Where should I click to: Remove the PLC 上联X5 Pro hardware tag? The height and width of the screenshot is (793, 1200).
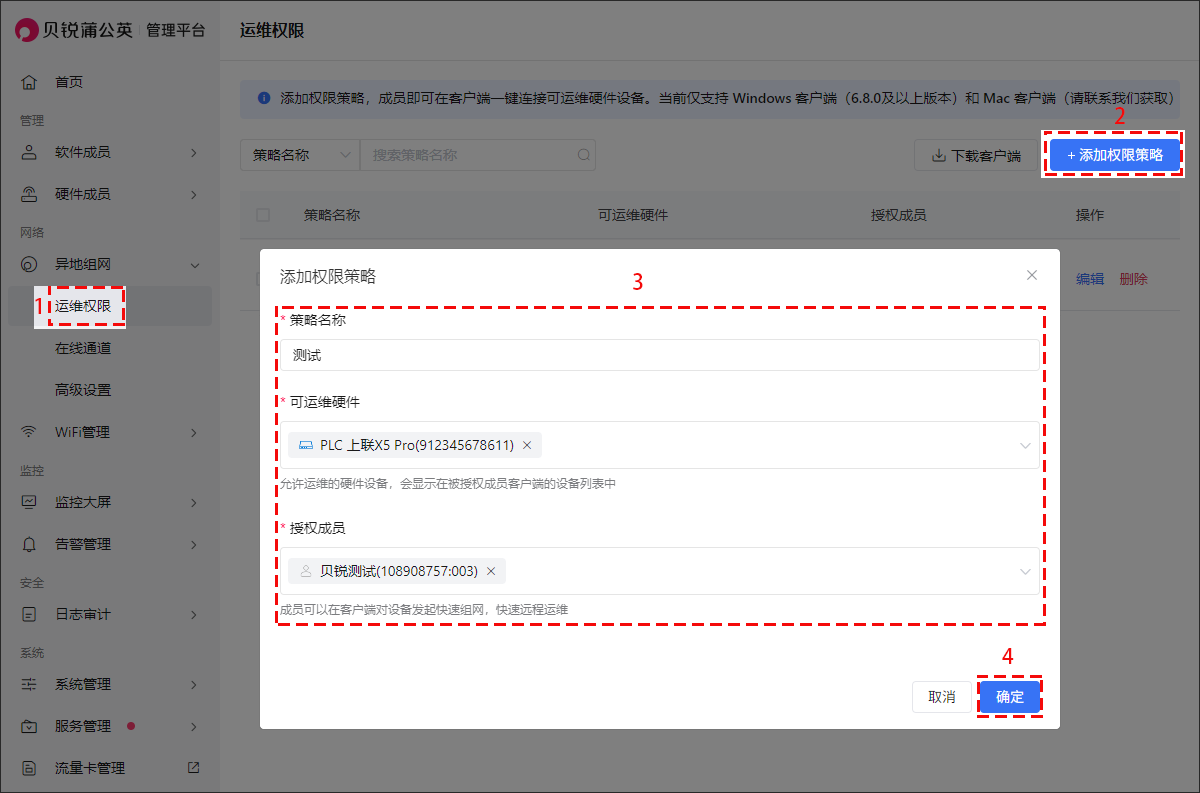[x=527, y=445]
